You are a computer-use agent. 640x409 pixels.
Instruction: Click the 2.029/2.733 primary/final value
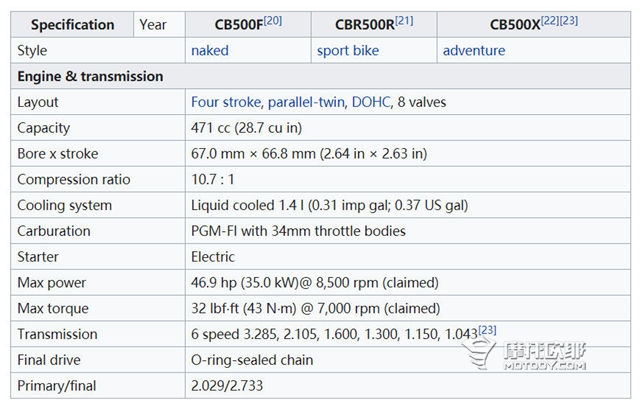227,386
